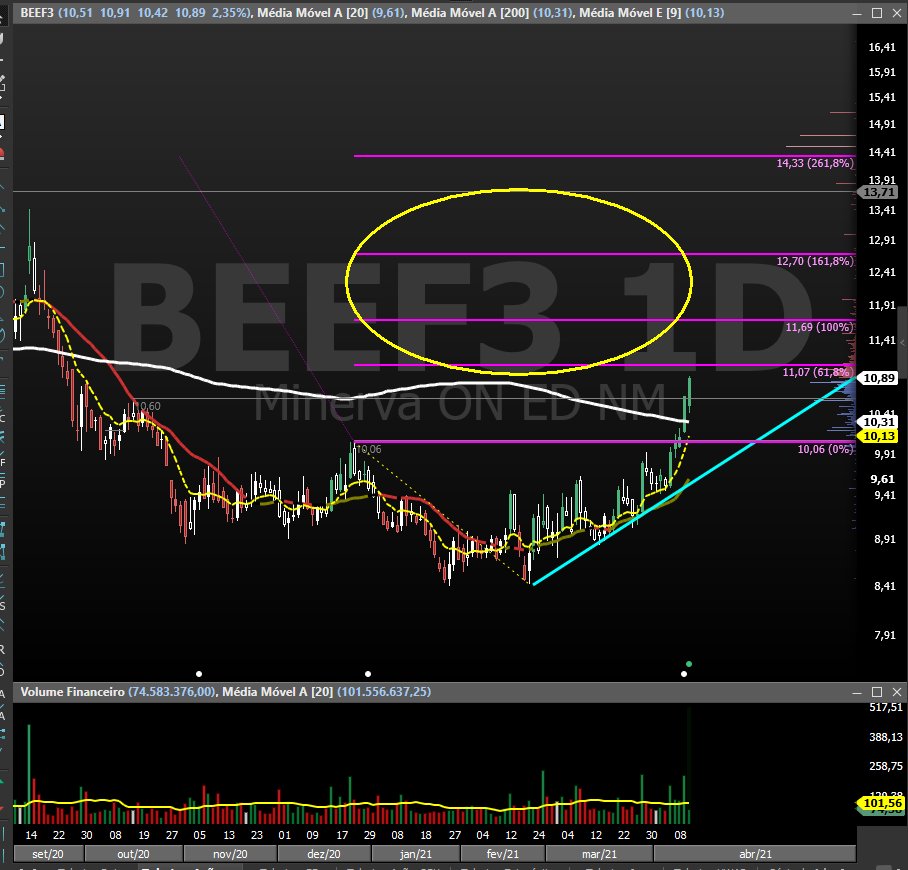Viewport: 908px width, 870px height.
Task: Click the 16,41 price axis label
Action: pos(881,47)
